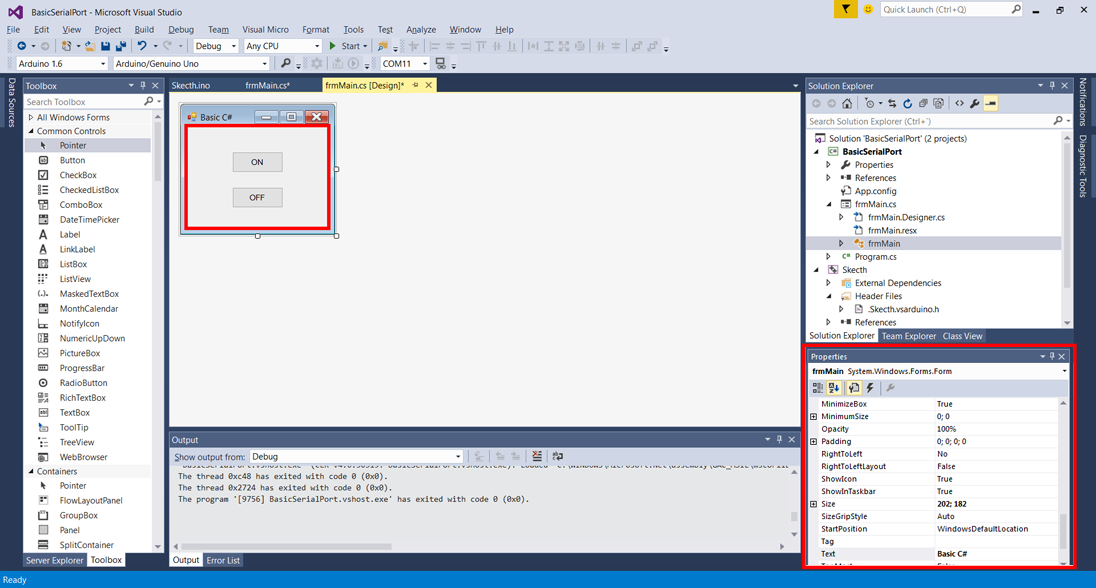Click the Events lightning bolt in Properties
The image size is (1096, 588).
point(870,388)
